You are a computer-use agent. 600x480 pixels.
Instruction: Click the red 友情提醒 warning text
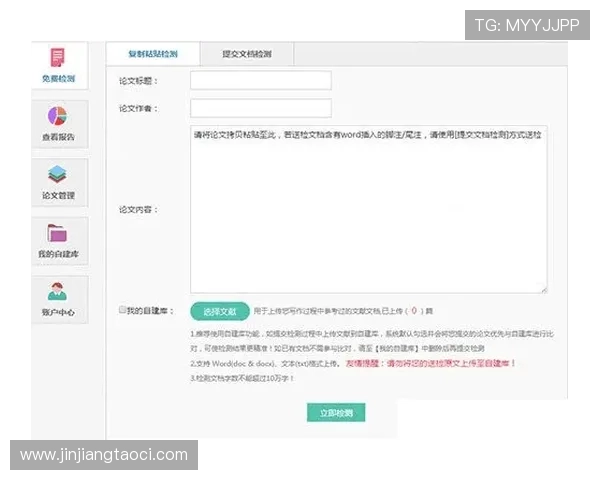coord(430,363)
